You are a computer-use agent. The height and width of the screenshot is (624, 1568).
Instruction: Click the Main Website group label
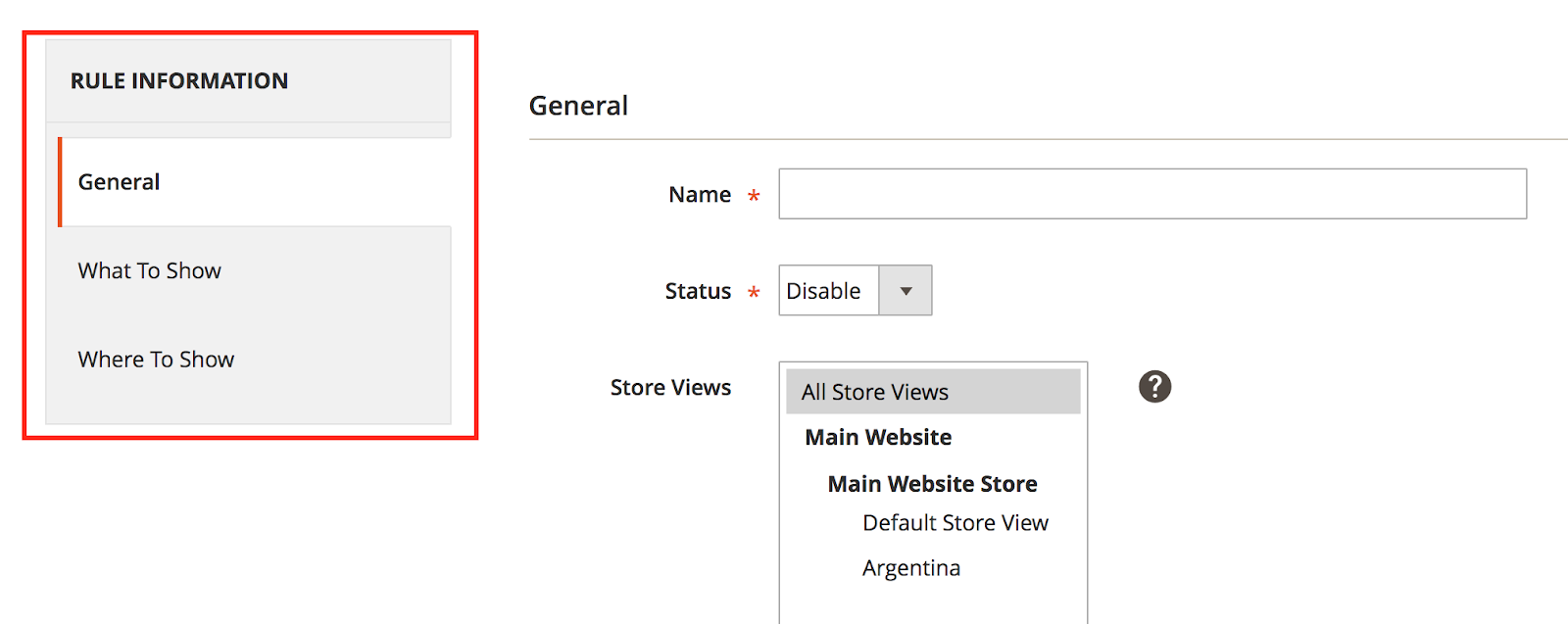tap(878, 438)
